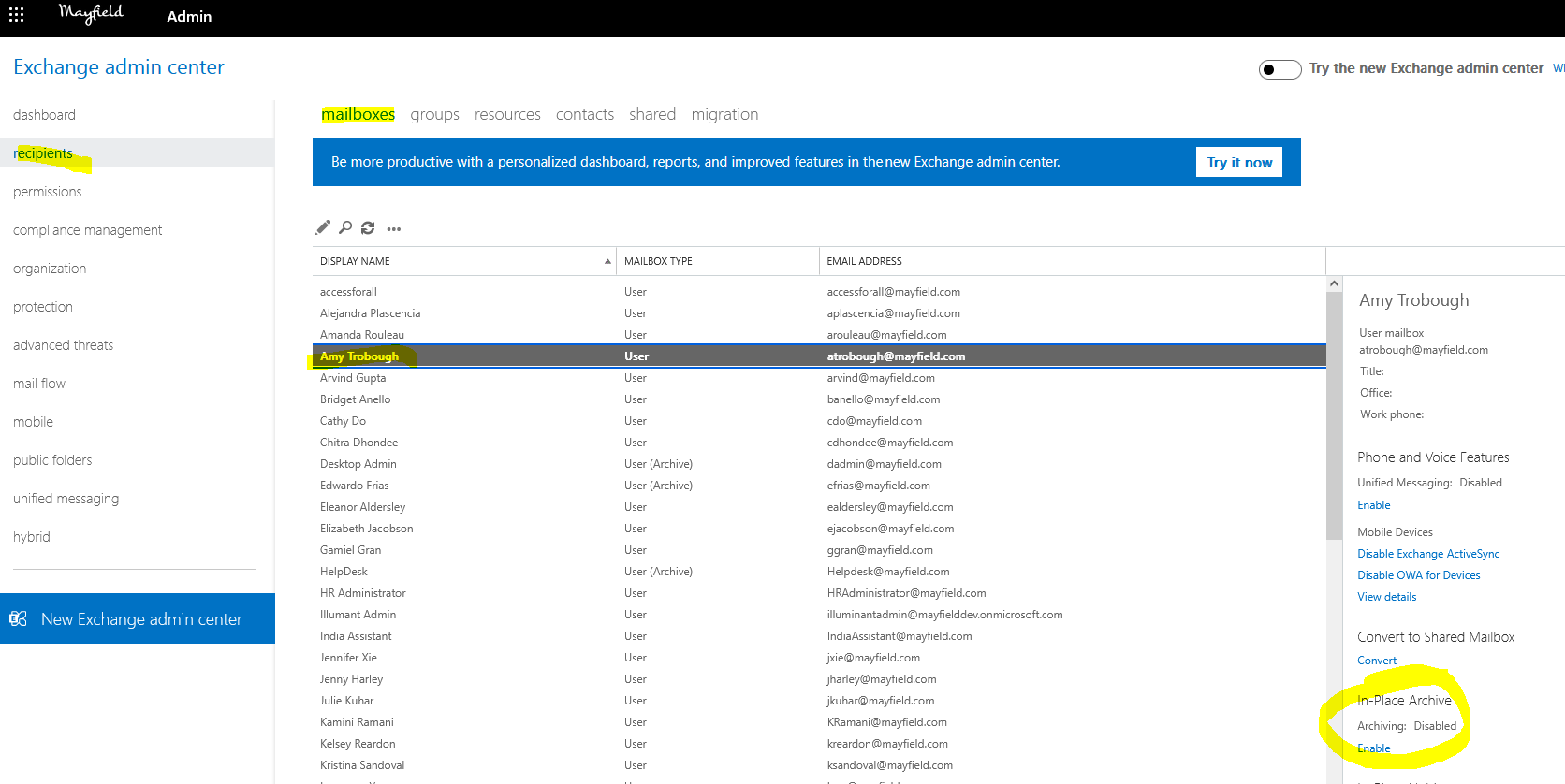Click Enable under In-Place Archive
This screenshot has height=784, width=1565.
click(1373, 748)
